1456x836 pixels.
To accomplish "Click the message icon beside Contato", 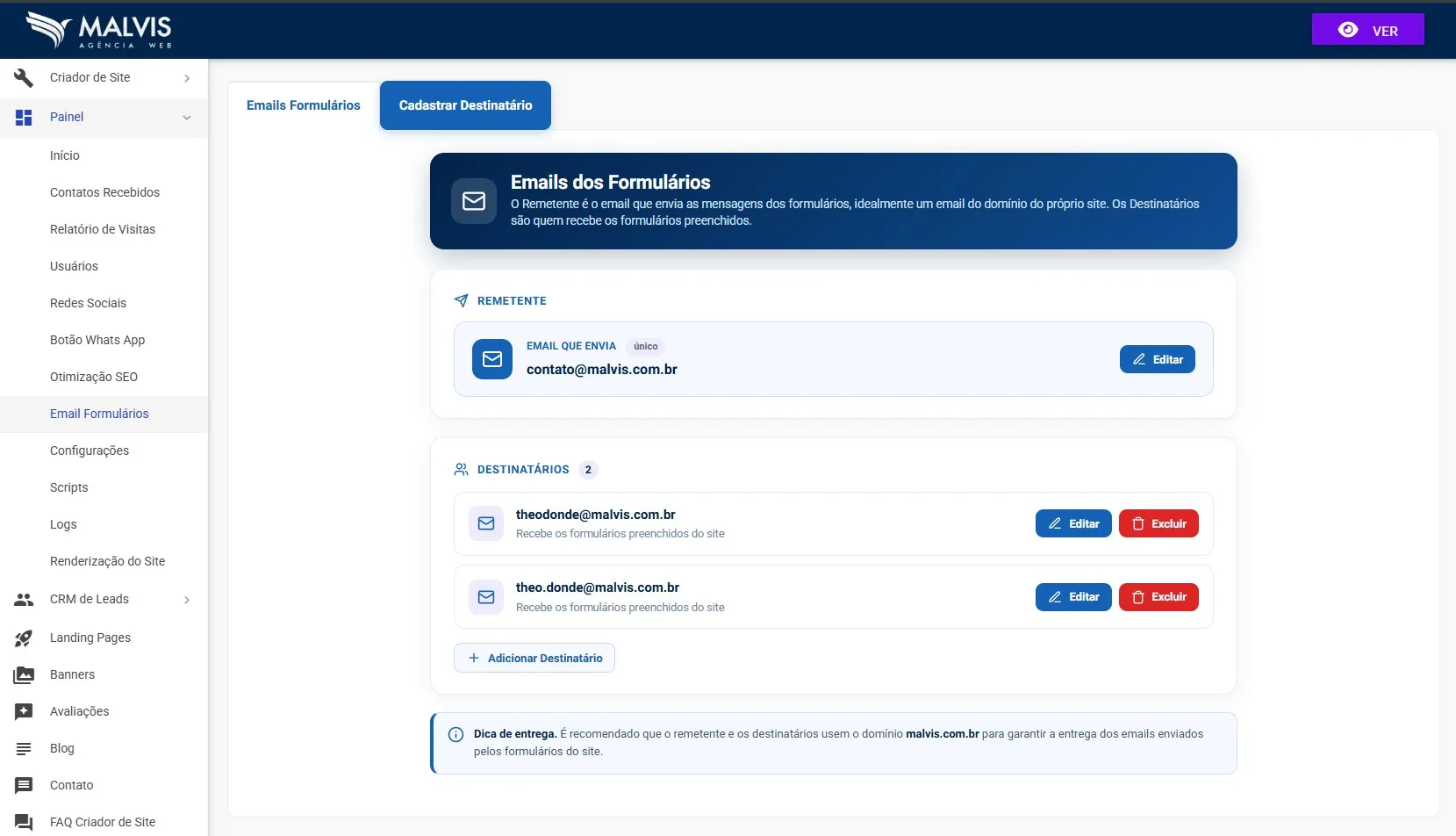I will tap(24, 785).
